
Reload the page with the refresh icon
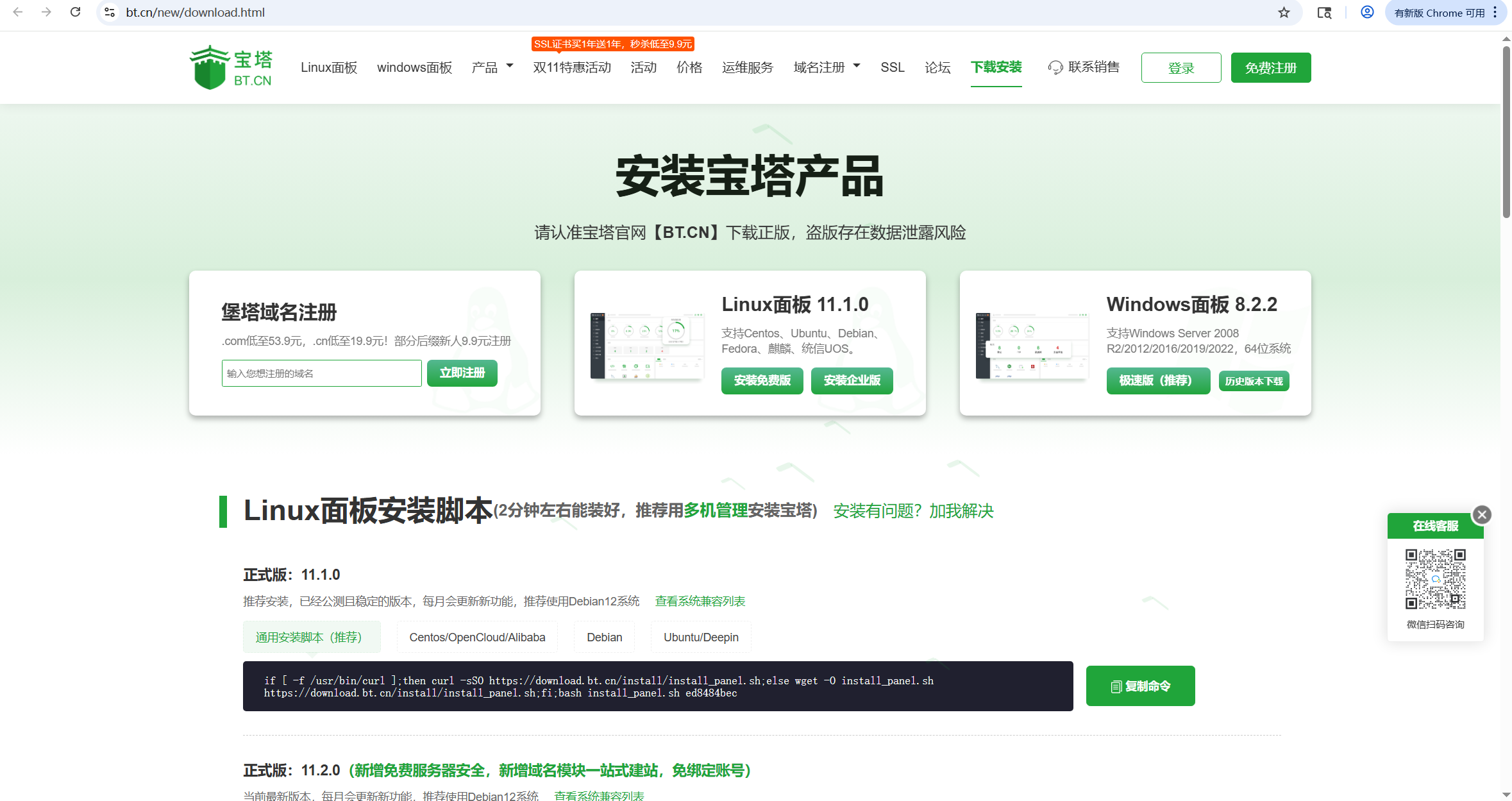point(75,12)
